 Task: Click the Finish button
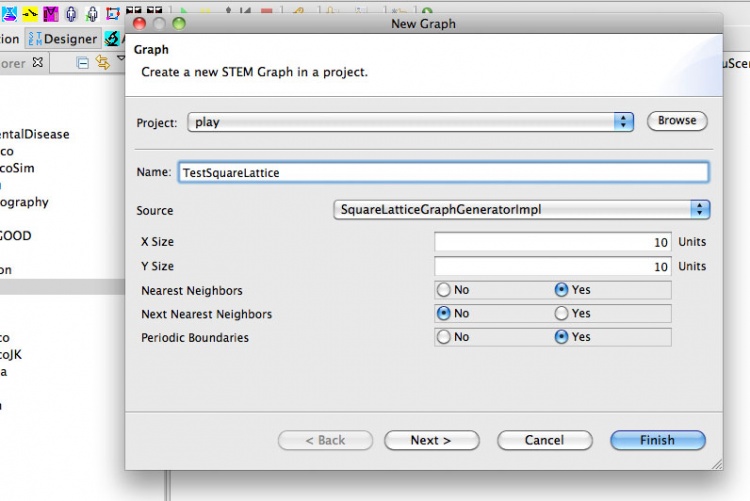click(x=658, y=440)
